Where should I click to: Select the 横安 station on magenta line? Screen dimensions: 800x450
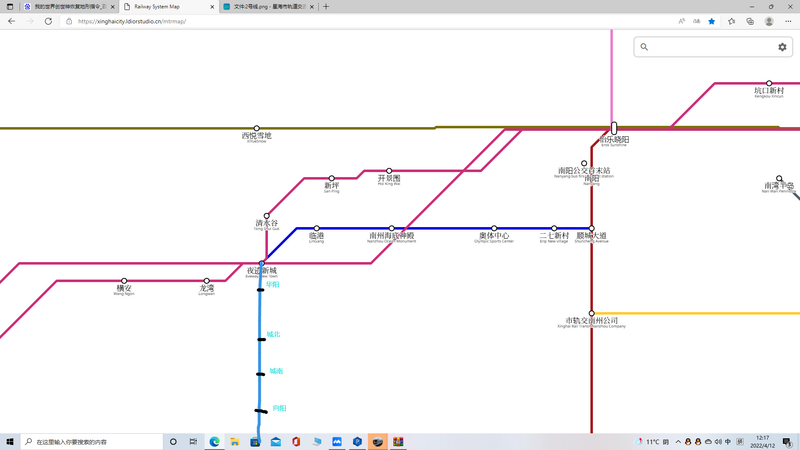point(124,281)
